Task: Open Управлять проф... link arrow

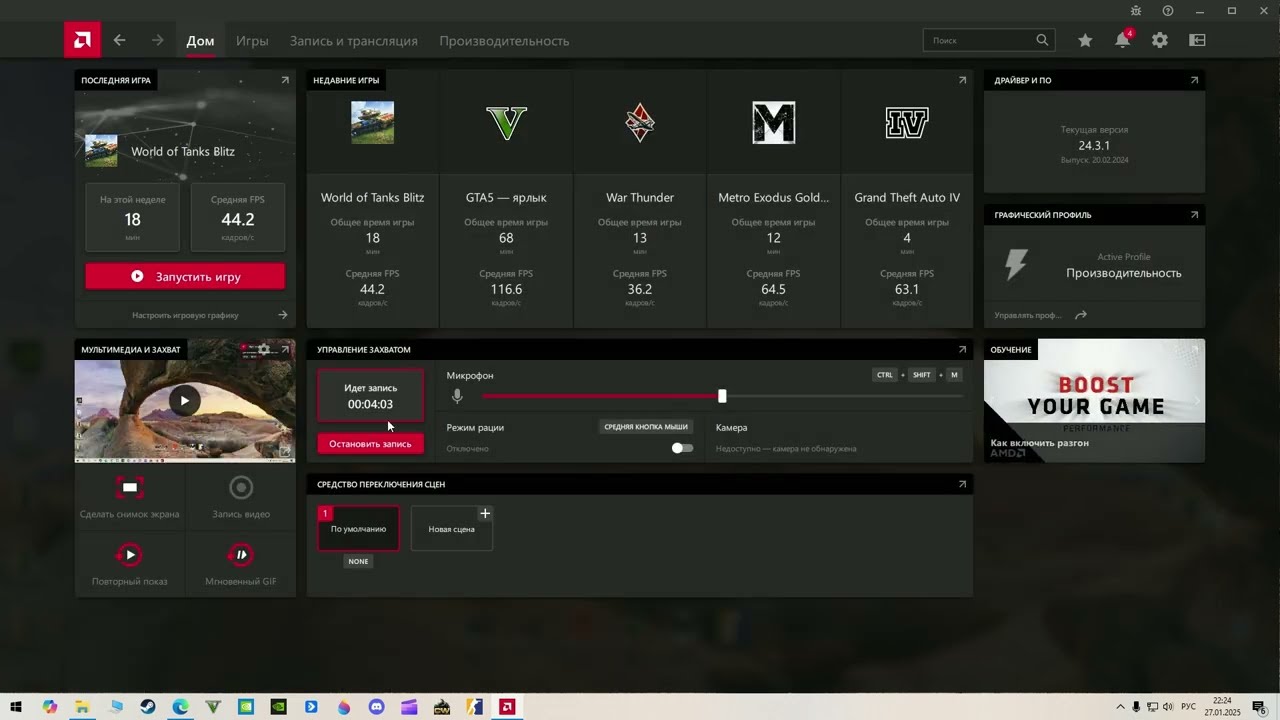Action: click(x=1081, y=315)
